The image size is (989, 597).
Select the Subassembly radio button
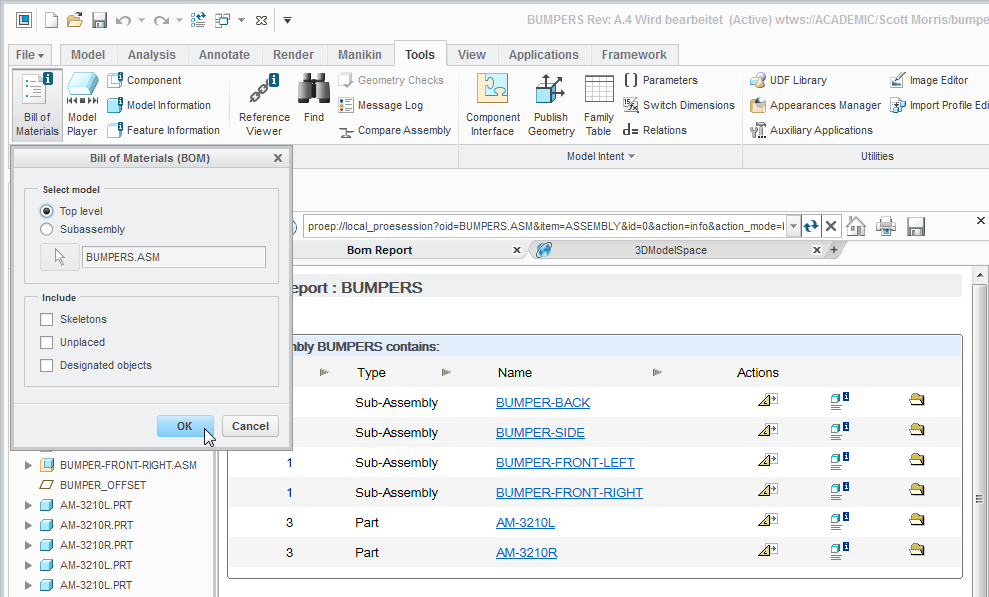[x=46, y=229]
